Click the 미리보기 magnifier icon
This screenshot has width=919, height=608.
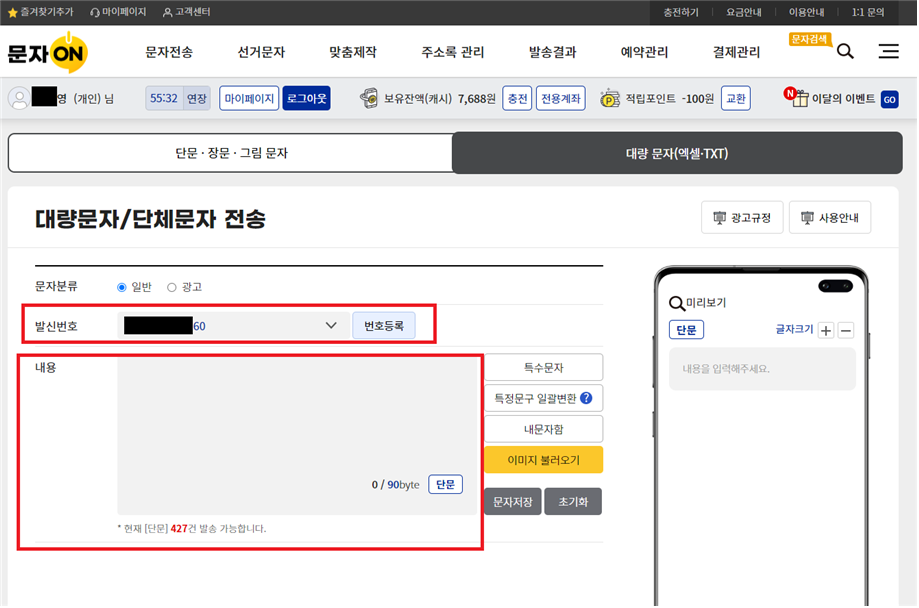(676, 303)
